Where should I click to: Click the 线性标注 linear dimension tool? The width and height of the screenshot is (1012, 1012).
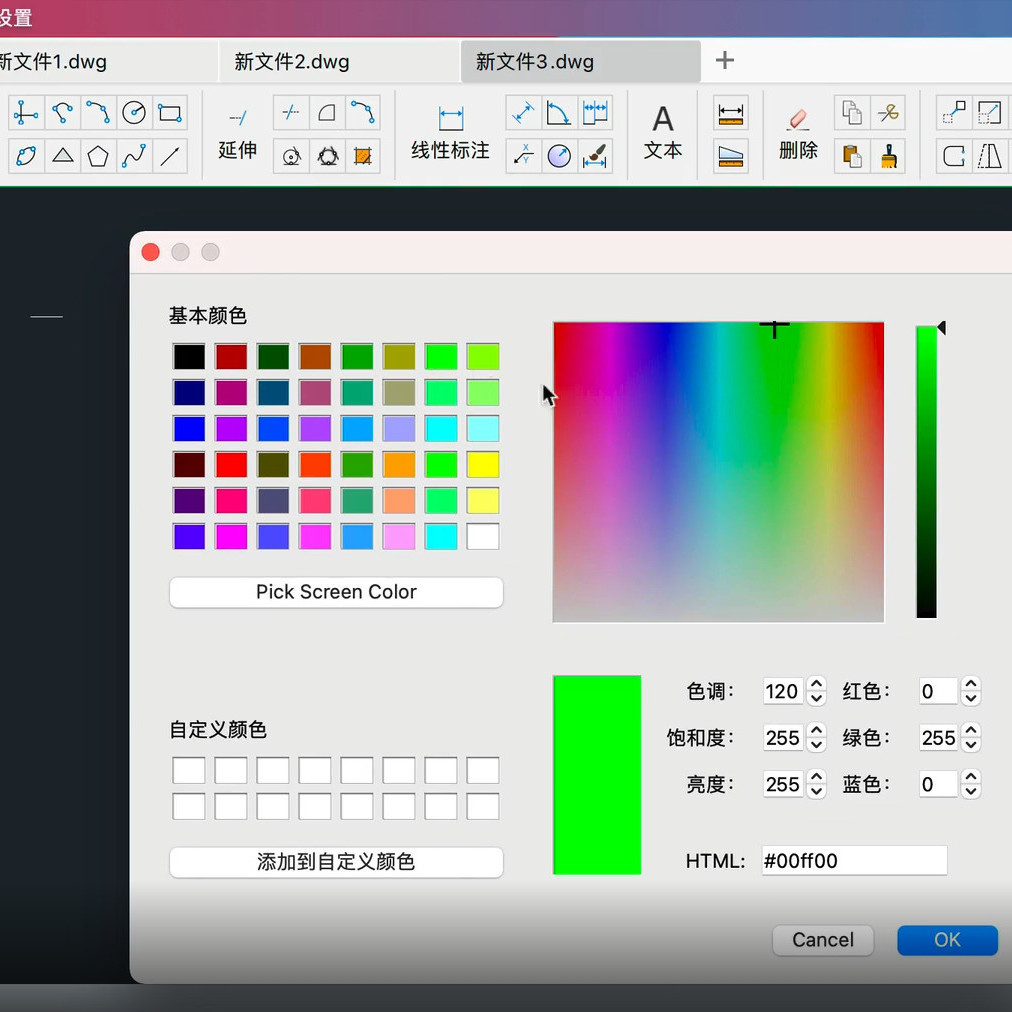pyautogui.click(x=450, y=134)
